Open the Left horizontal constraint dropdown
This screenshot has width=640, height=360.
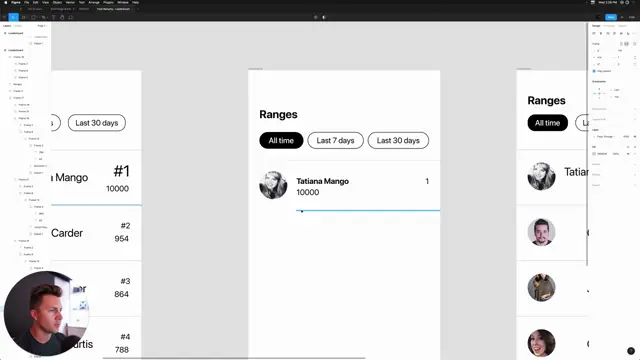coord(617,89)
